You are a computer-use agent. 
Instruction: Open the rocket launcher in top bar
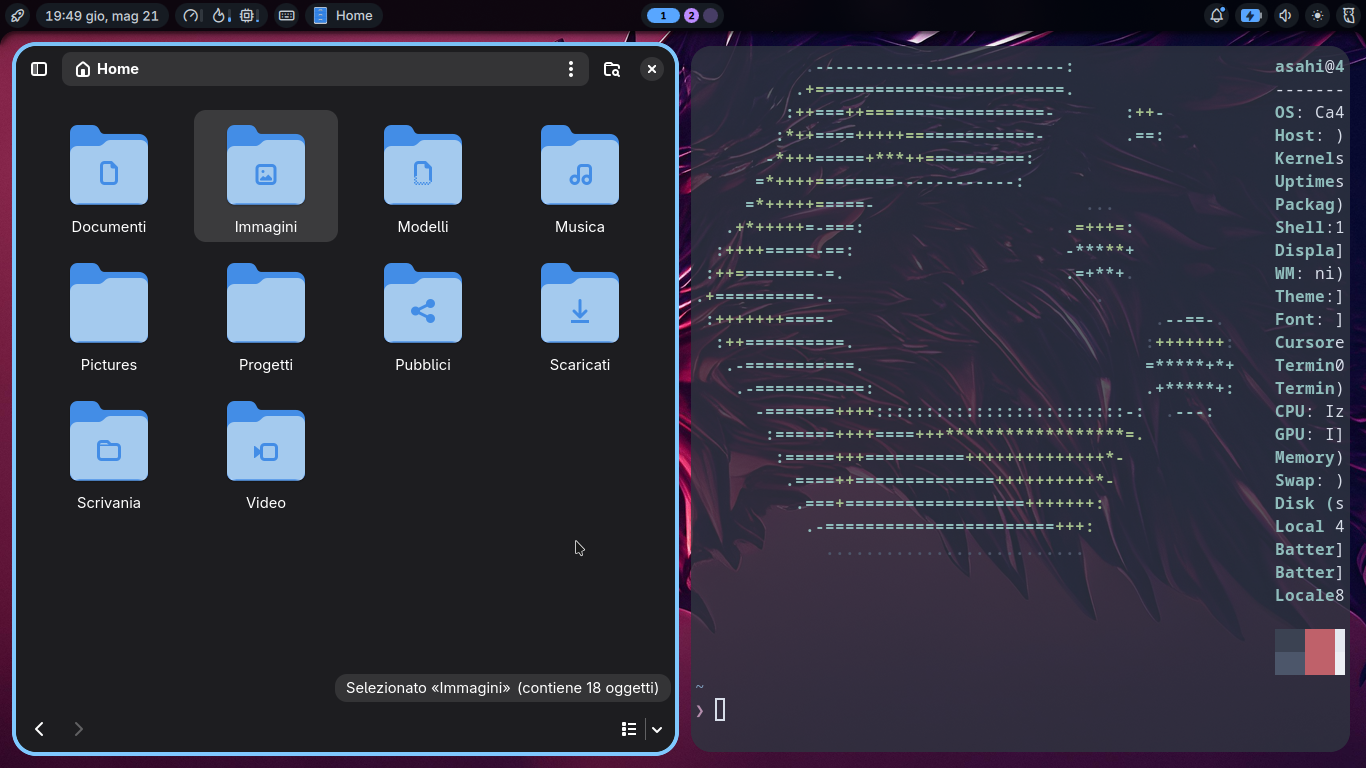click(x=17, y=16)
